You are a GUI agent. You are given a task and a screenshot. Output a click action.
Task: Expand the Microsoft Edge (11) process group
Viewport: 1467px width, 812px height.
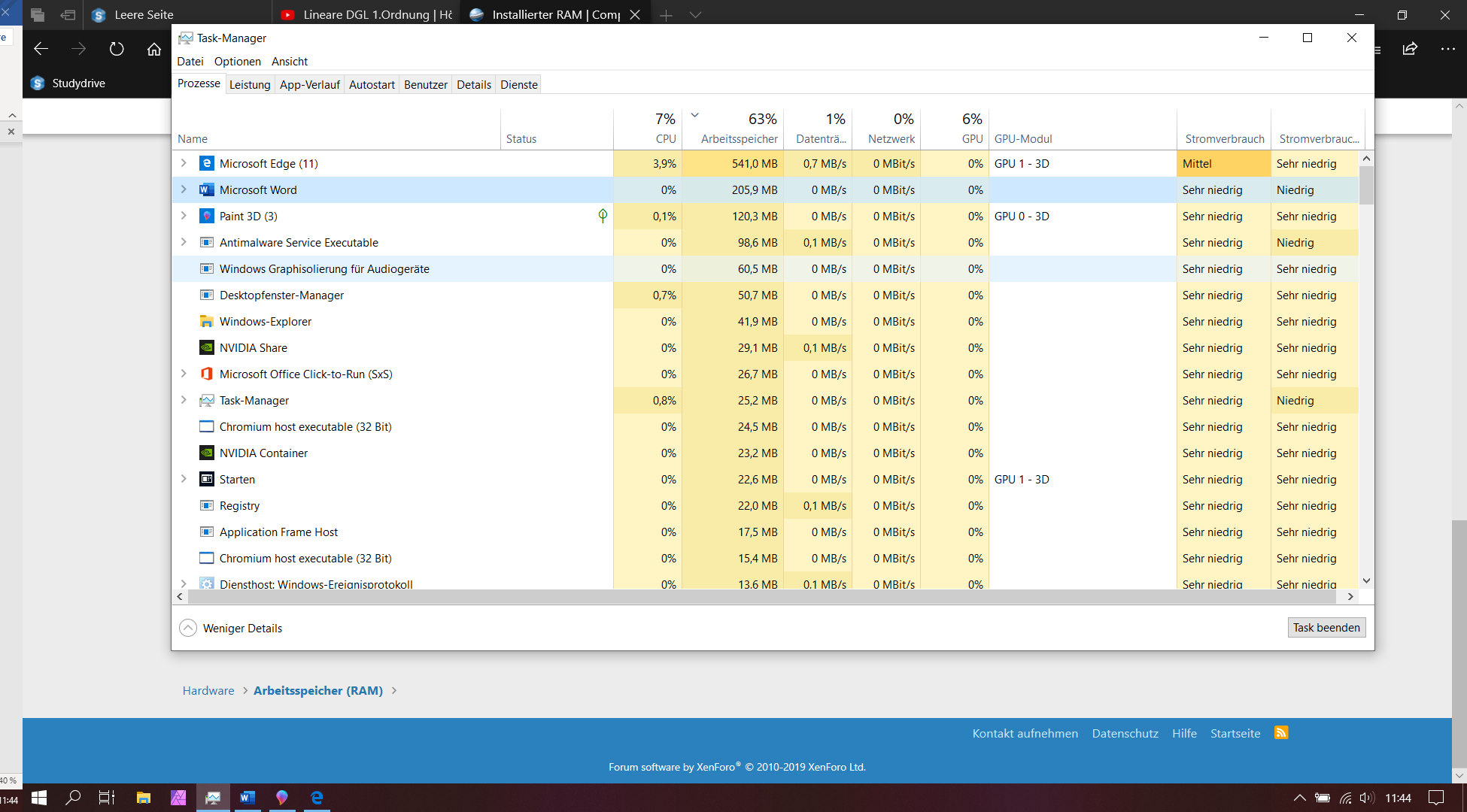pyautogui.click(x=184, y=163)
